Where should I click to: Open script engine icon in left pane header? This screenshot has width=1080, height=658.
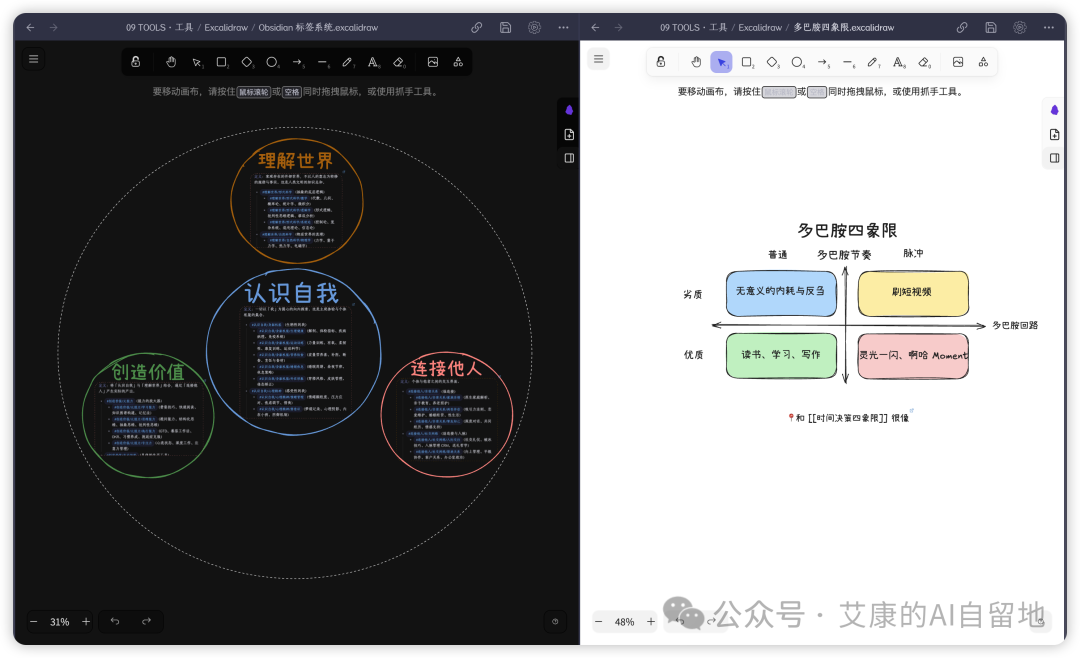coord(534,28)
